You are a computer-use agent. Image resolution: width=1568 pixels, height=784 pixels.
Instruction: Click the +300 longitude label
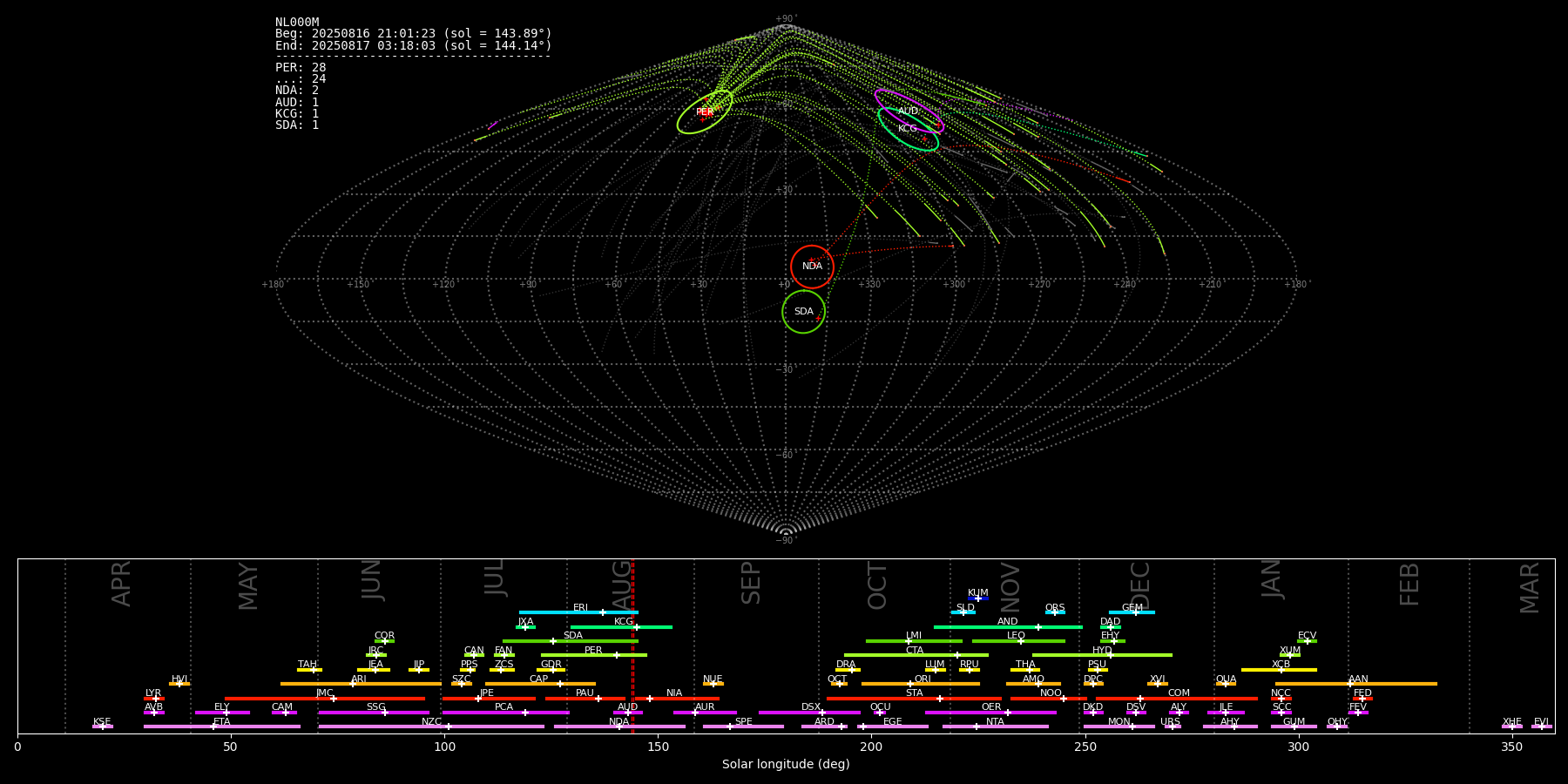[x=954, y=284]
